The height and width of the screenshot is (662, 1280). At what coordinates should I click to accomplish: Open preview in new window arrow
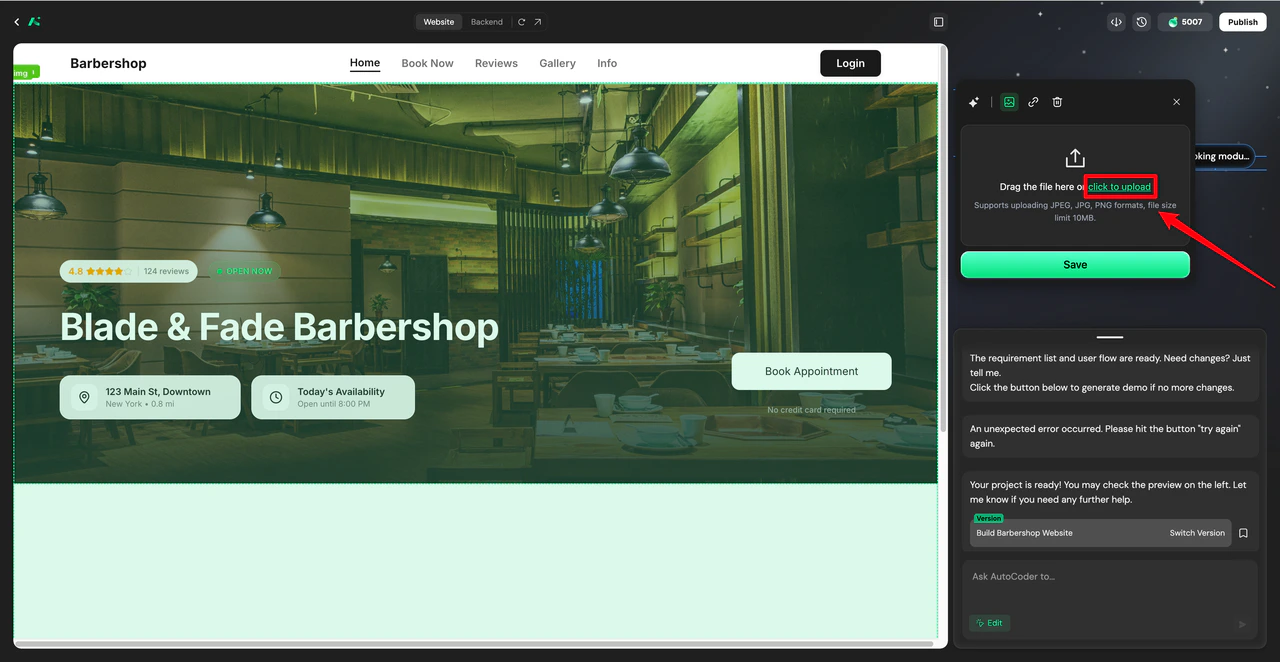point(537,22)
